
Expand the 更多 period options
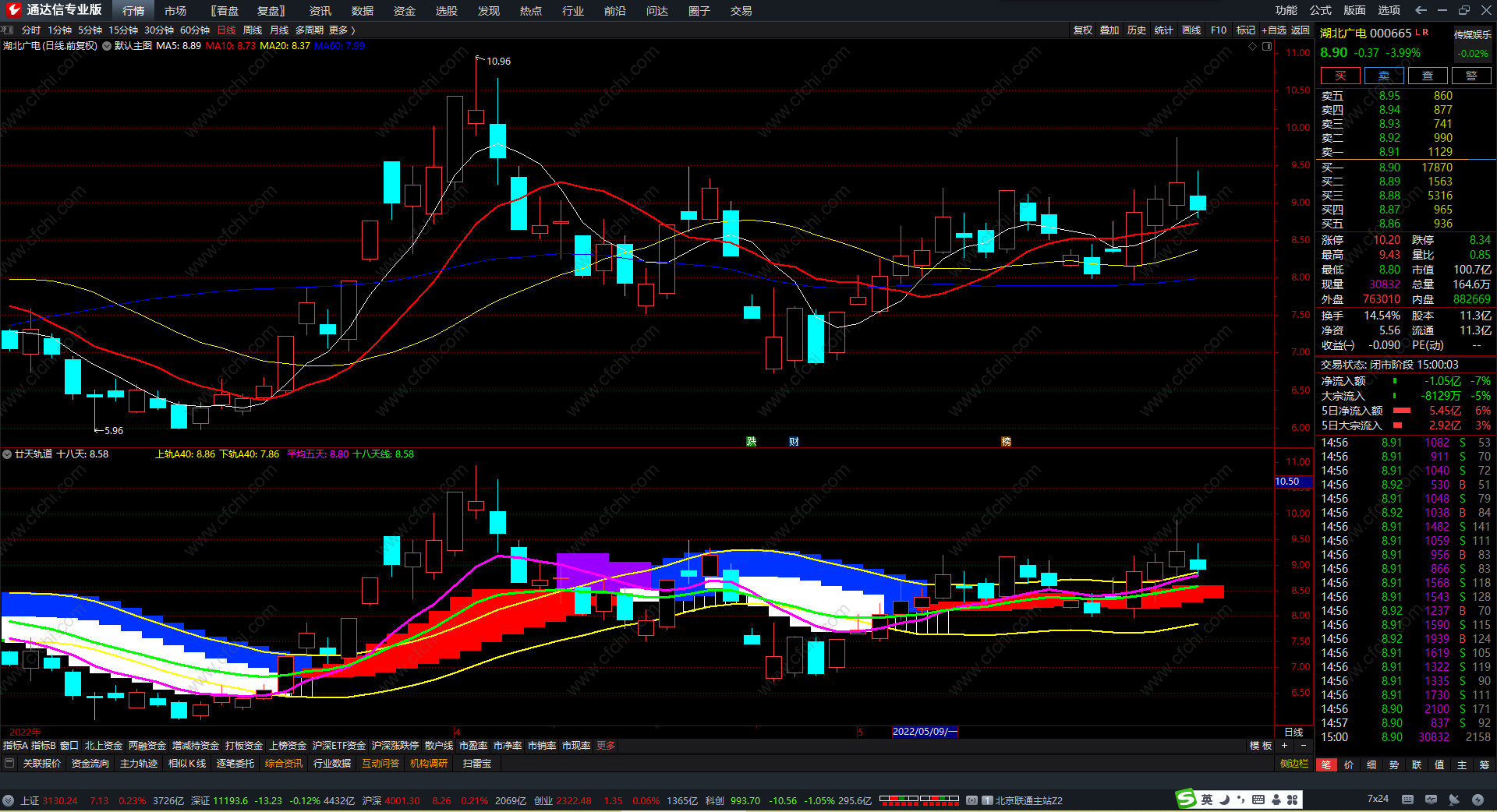pos(342,30)
